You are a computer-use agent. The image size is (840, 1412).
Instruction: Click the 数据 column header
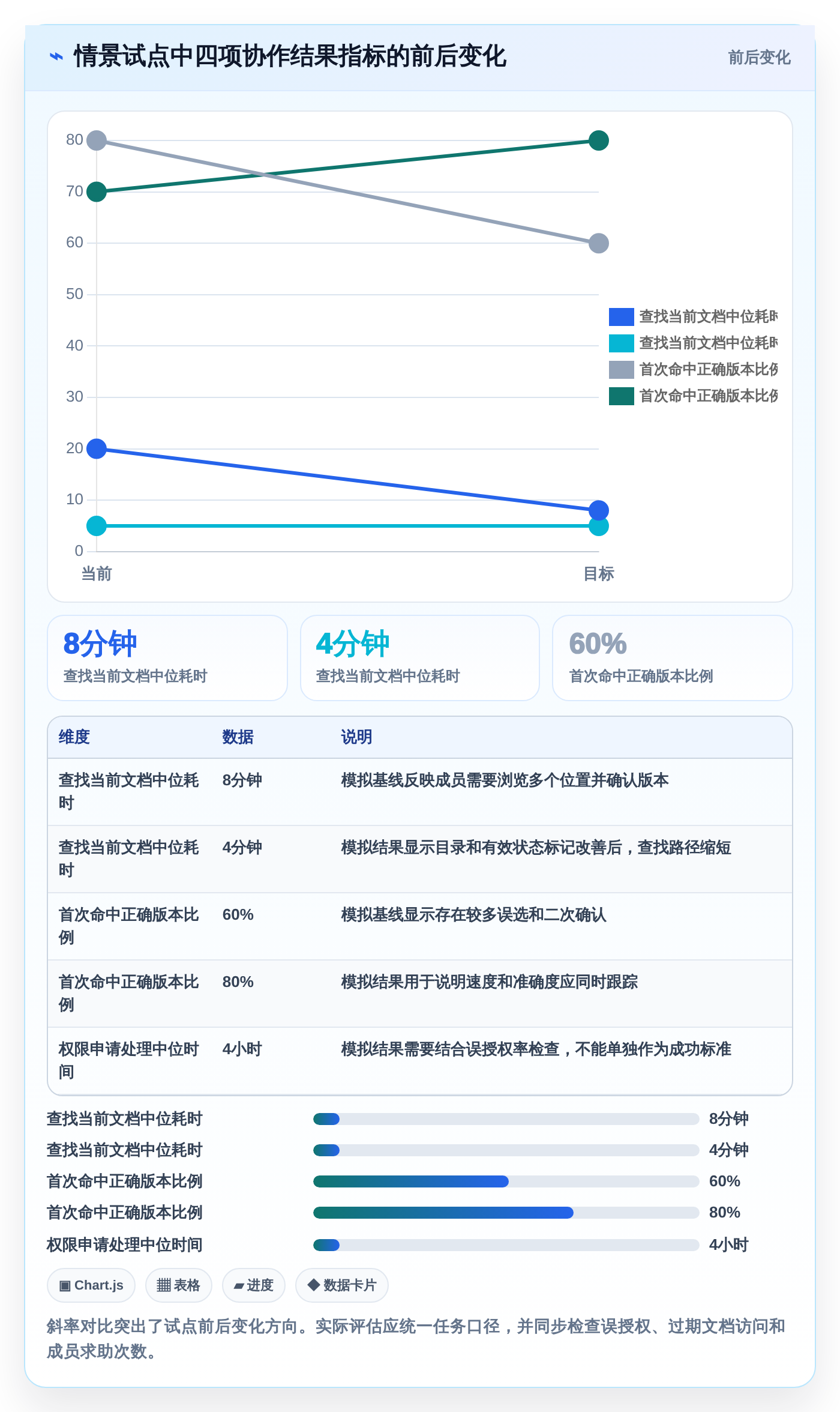click(238, 737)
